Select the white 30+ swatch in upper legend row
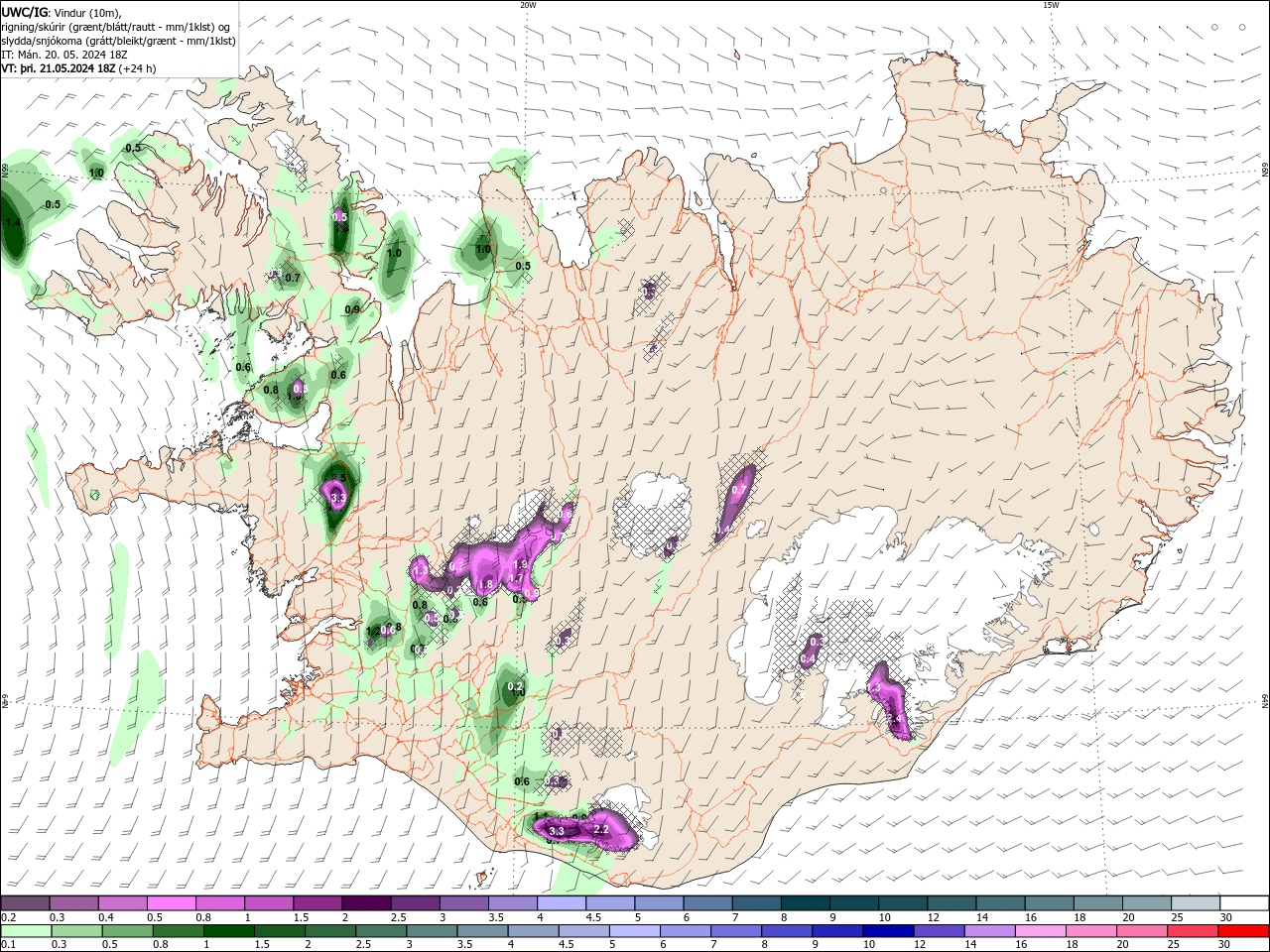 point(1244,903)
